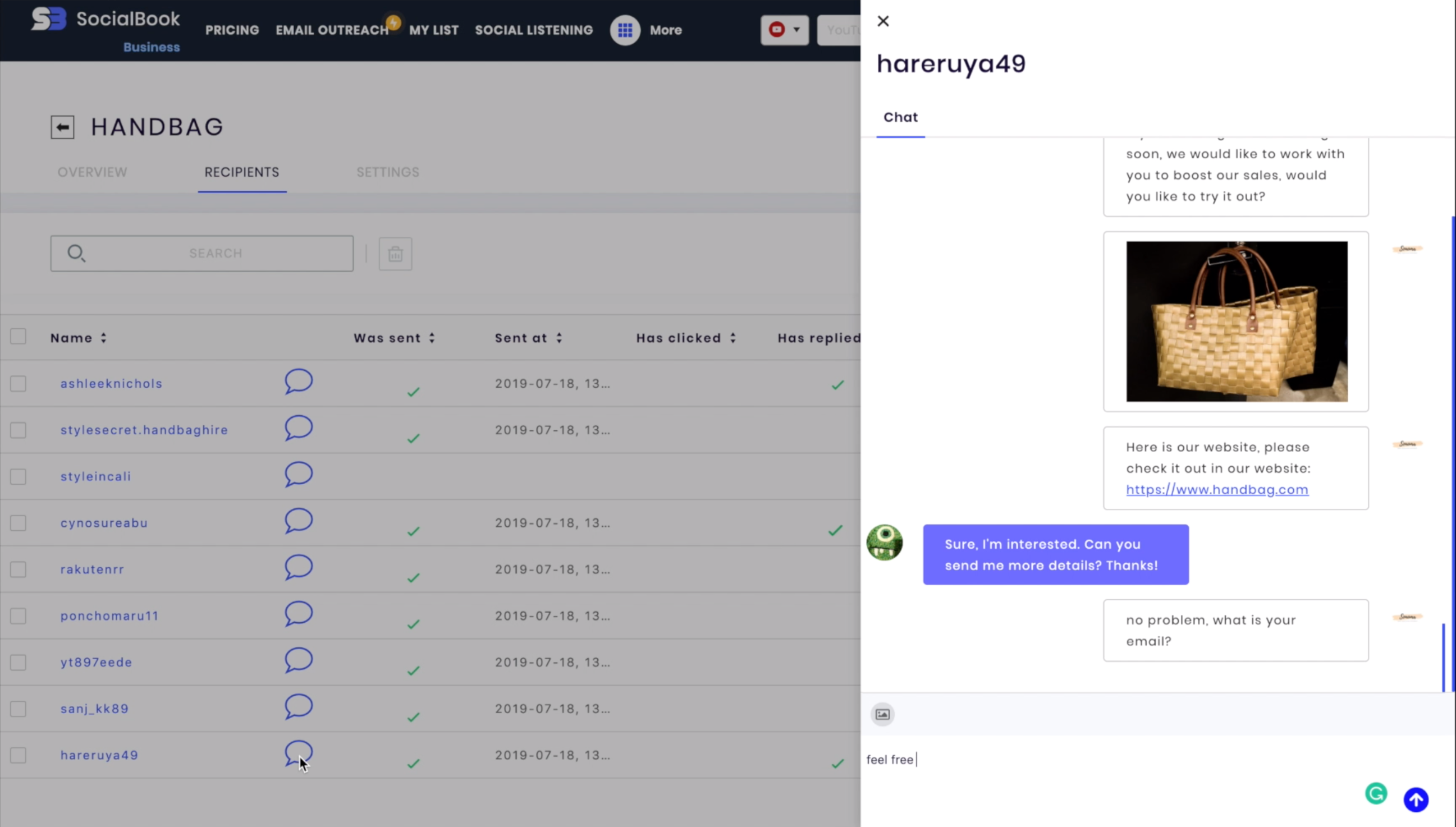Select the sanj_kk89 row checkbox

coord(18,709)
